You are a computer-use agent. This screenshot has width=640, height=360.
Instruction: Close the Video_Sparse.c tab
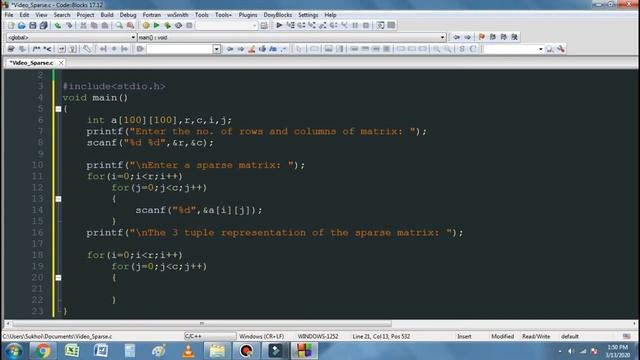click(x=61, y=63)
